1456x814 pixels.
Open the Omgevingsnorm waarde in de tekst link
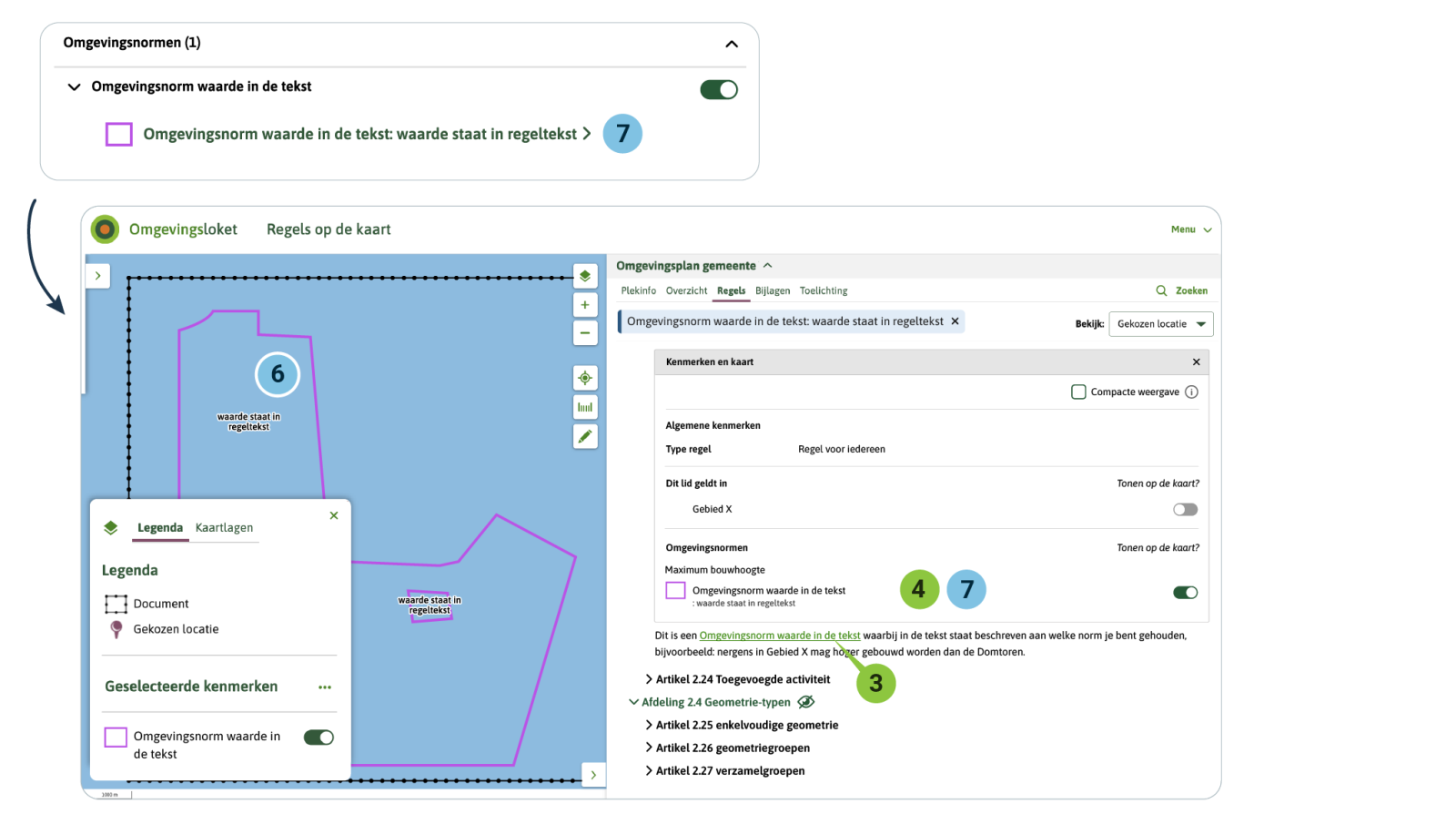(779, 636)
